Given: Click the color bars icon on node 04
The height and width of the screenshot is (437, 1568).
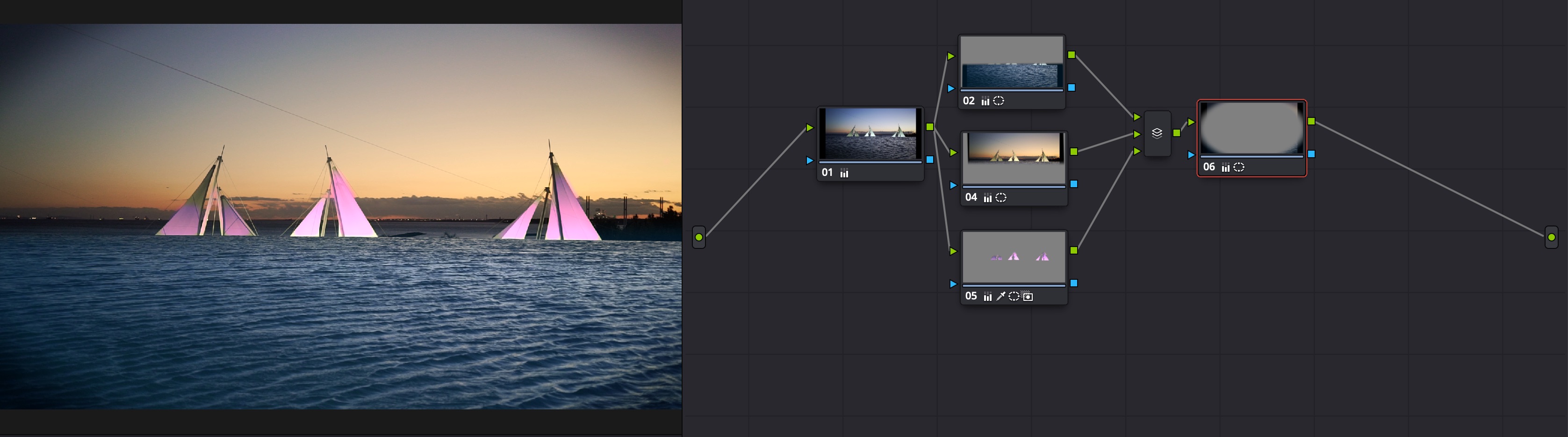Looking at the screenshot, I should pyautogui.click(x=987, y=197).
